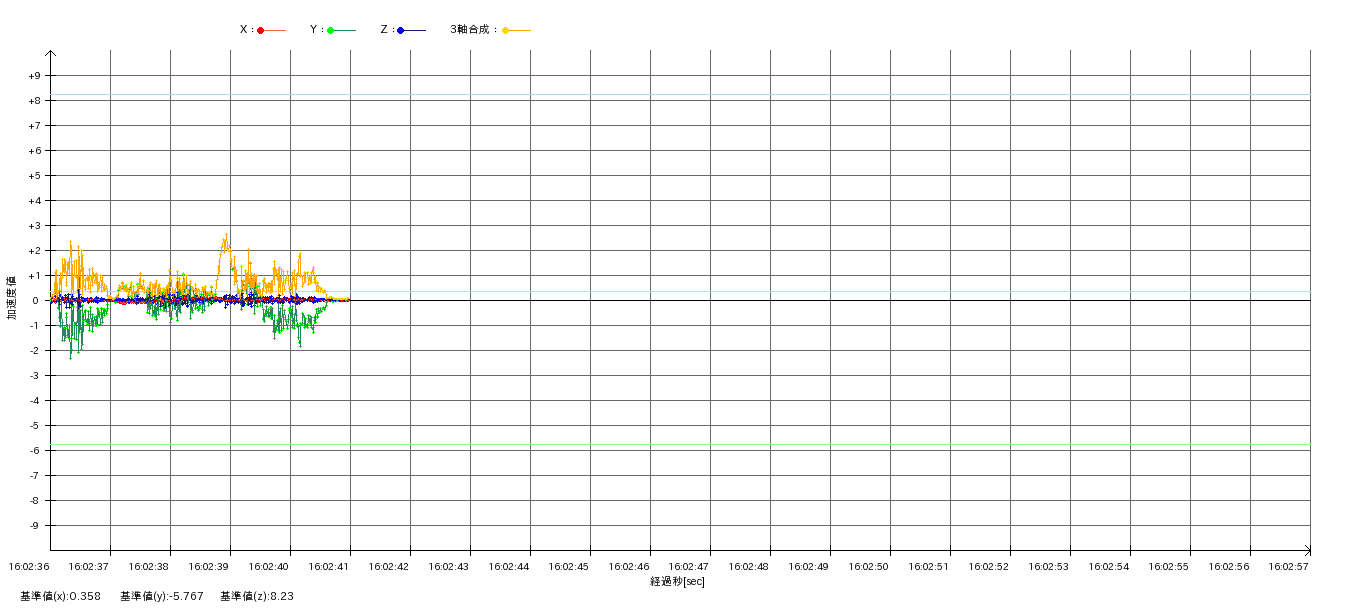Click the 加速度値 vertical axis title

pos(12,297)
